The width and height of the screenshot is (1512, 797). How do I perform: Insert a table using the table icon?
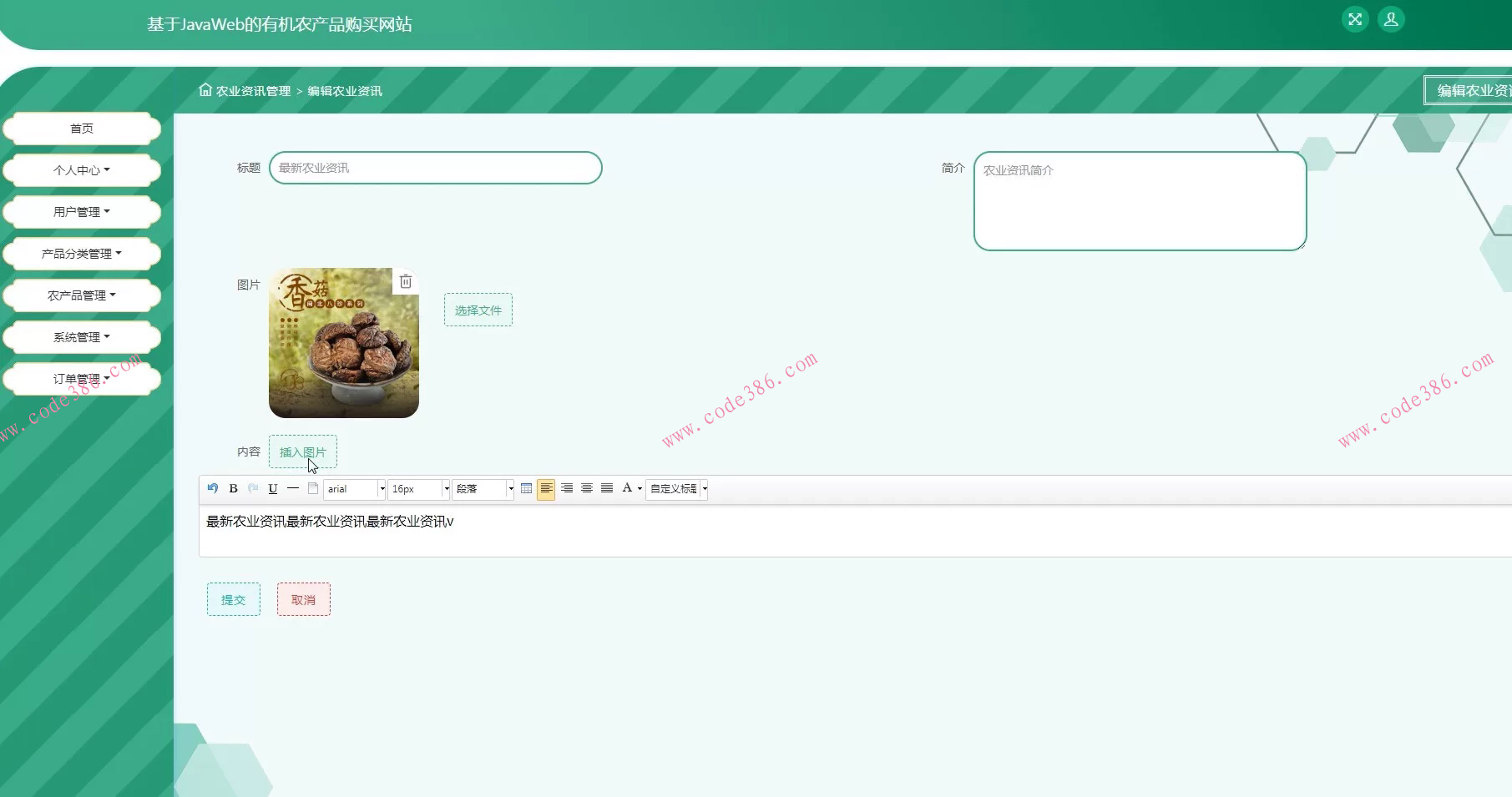[x=526, y=488]
